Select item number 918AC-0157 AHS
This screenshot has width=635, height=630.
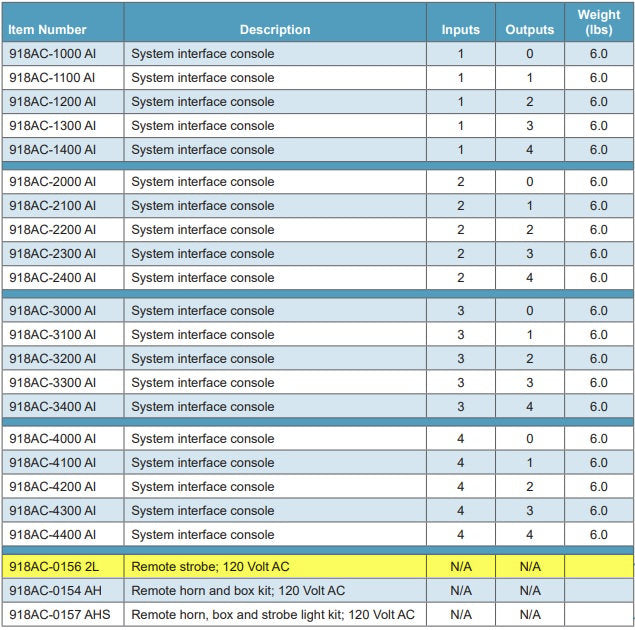click(x=59, y=615)
